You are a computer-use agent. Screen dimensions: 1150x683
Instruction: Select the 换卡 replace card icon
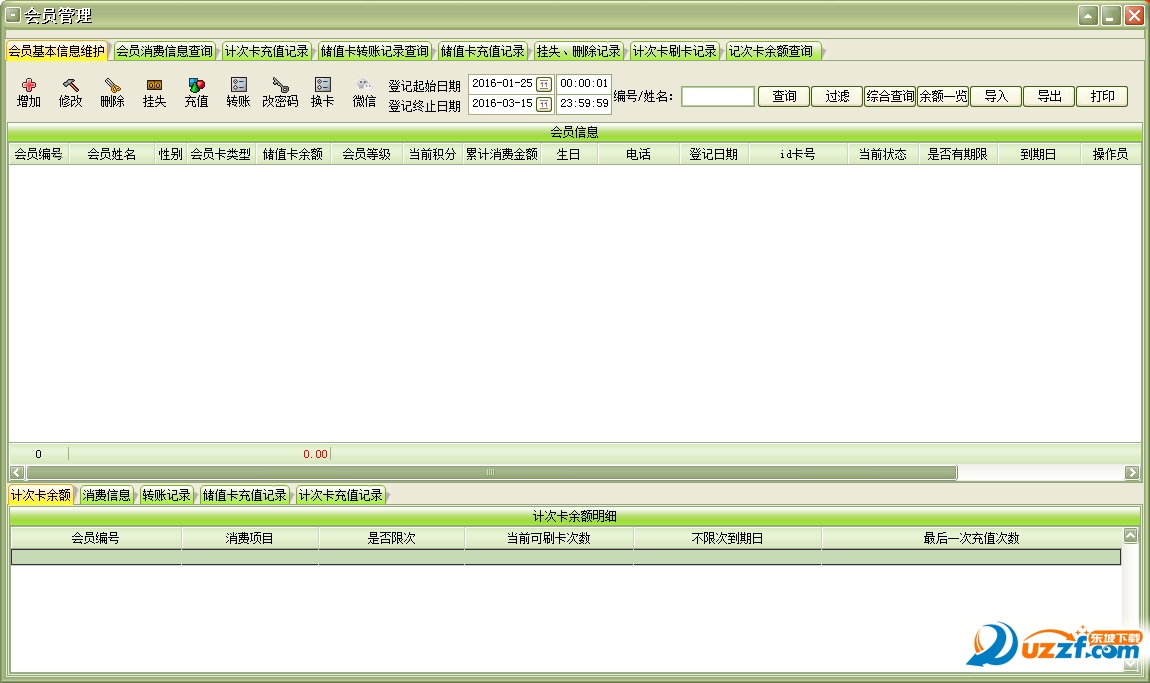[323, 85]
